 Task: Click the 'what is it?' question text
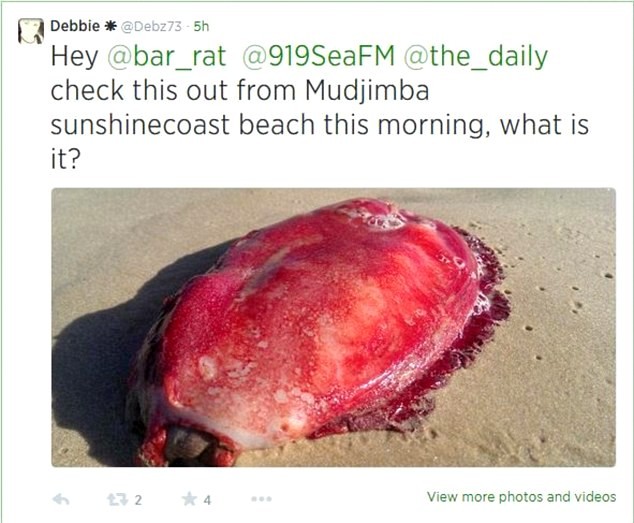click(x=544, y=125)
